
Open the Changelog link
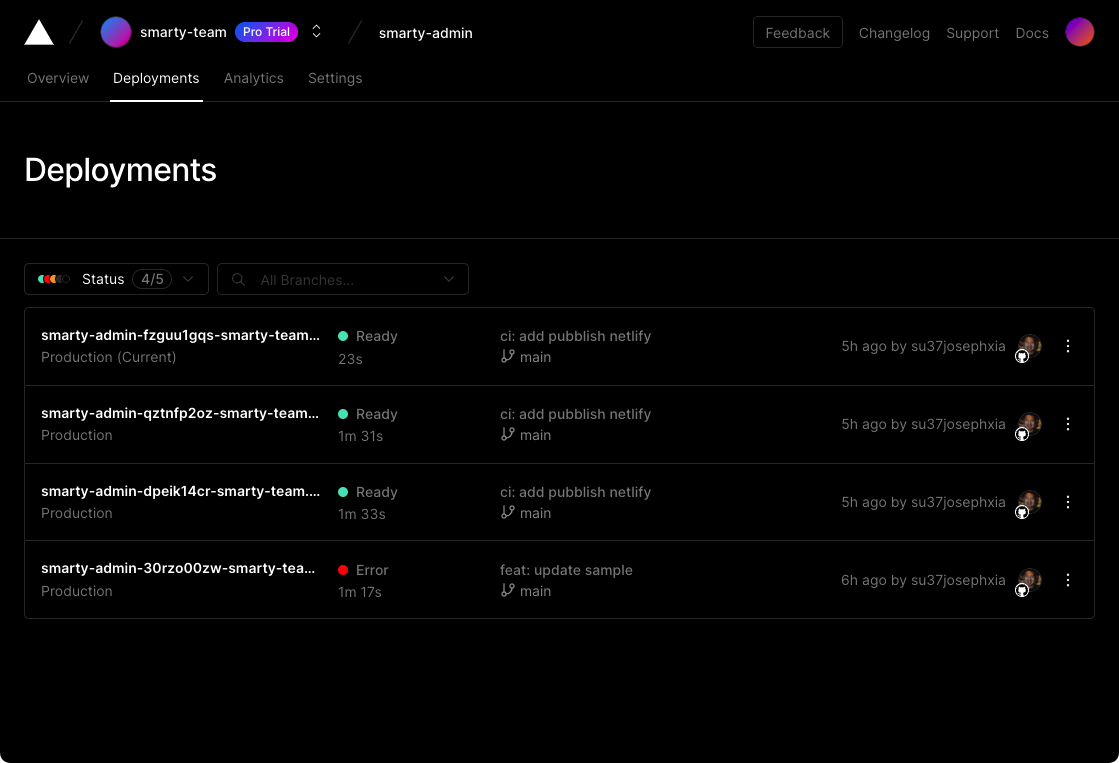[894, 33]
